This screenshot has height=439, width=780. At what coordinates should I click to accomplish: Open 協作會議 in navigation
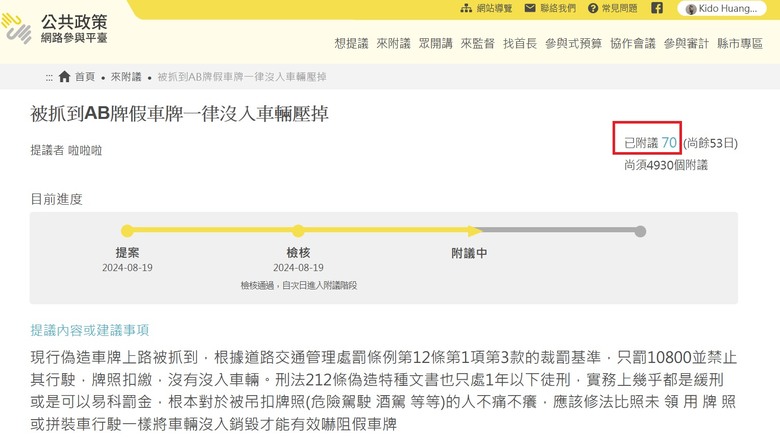(x=633, y=44)
